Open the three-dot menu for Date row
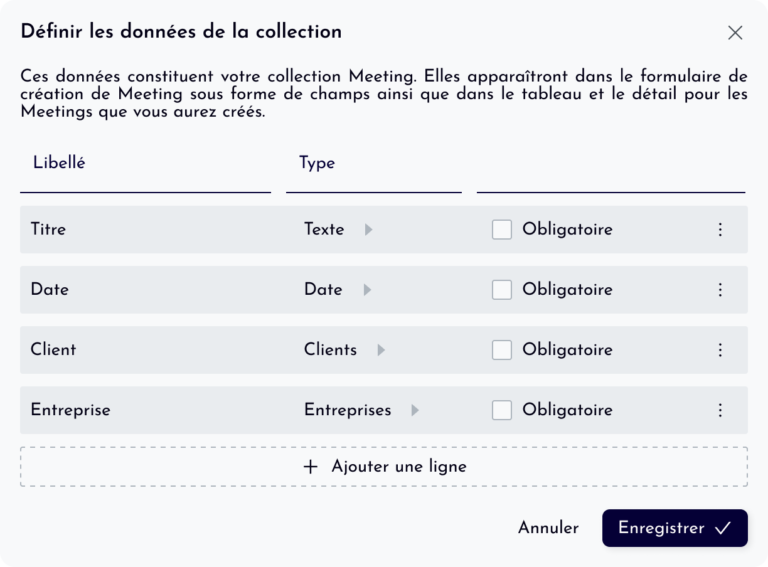Image resolution: width=768 pixels, height=567 pixels. pos(720,290)
